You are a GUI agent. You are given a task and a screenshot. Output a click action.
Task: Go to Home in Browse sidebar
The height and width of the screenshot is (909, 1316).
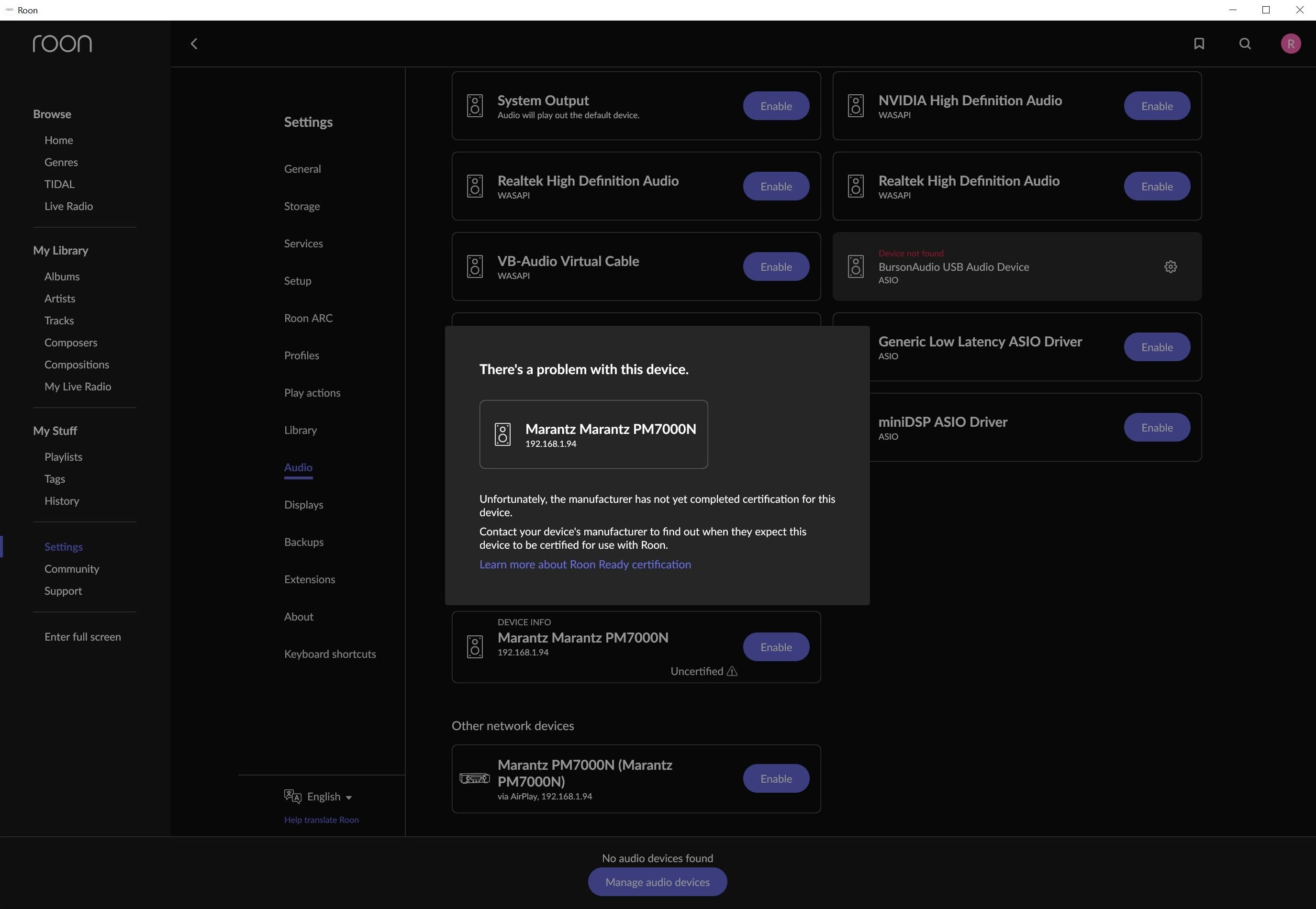pos(59,140)
